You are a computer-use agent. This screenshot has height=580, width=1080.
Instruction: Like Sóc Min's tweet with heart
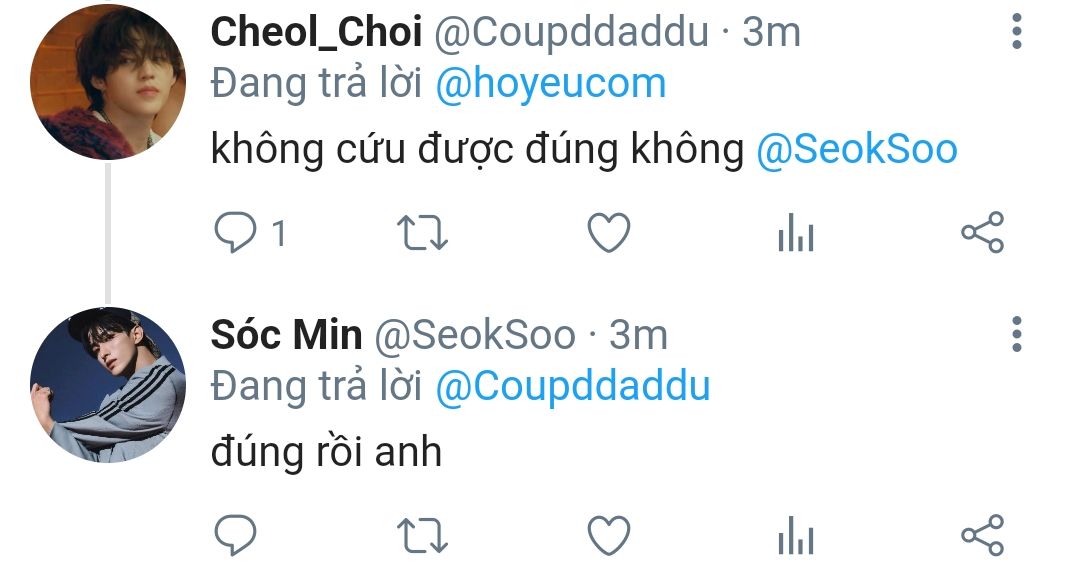(x=609, y=535)
